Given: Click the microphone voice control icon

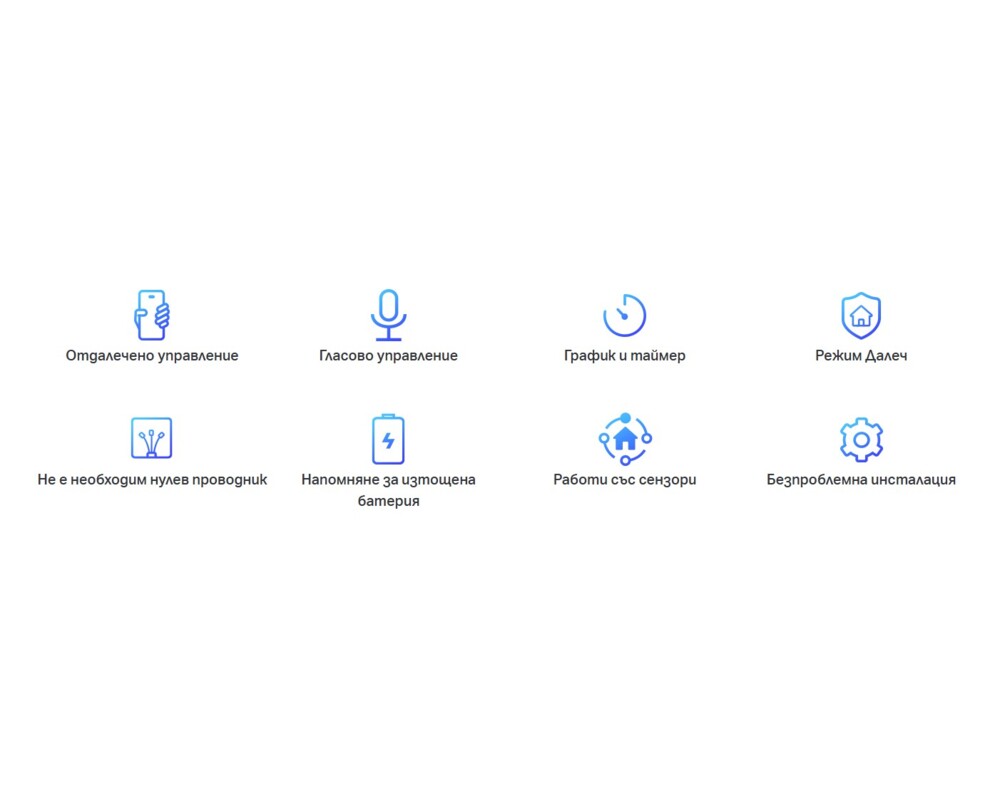Looking at the screenshot, I should point(388,315).
